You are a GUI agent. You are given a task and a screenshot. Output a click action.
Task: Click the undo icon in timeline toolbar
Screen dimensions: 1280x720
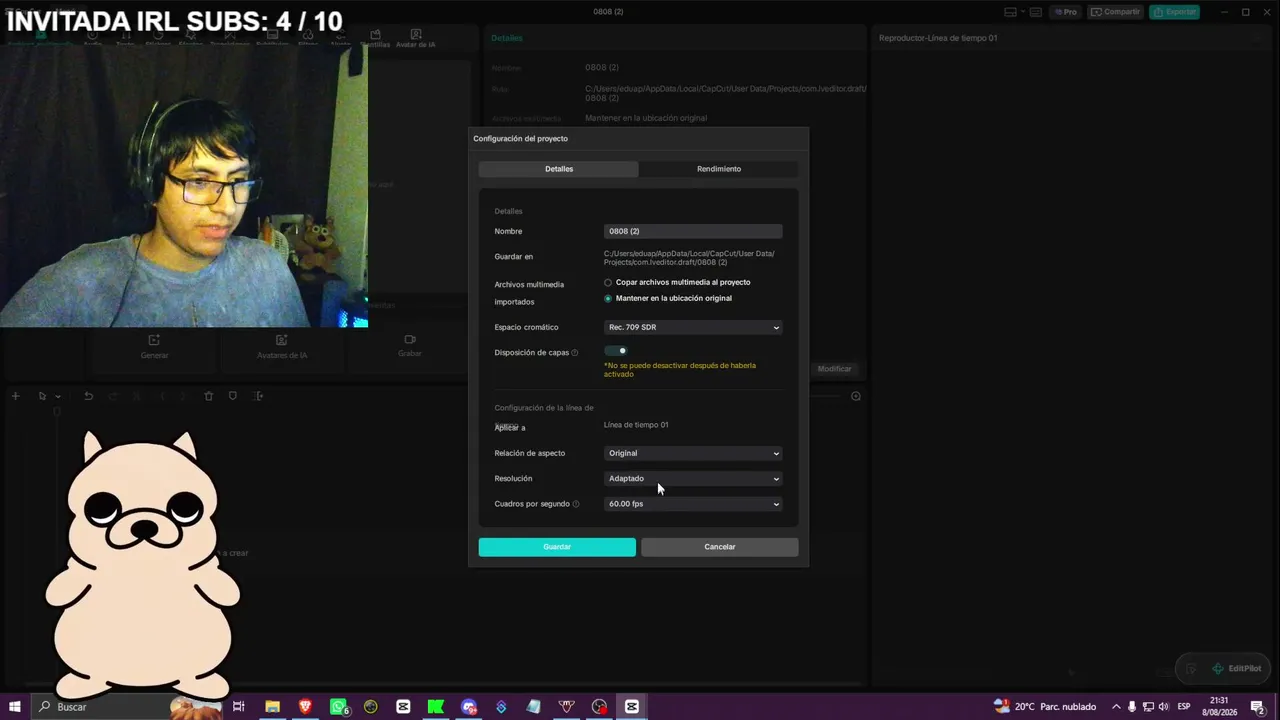[x=88, y=396]
